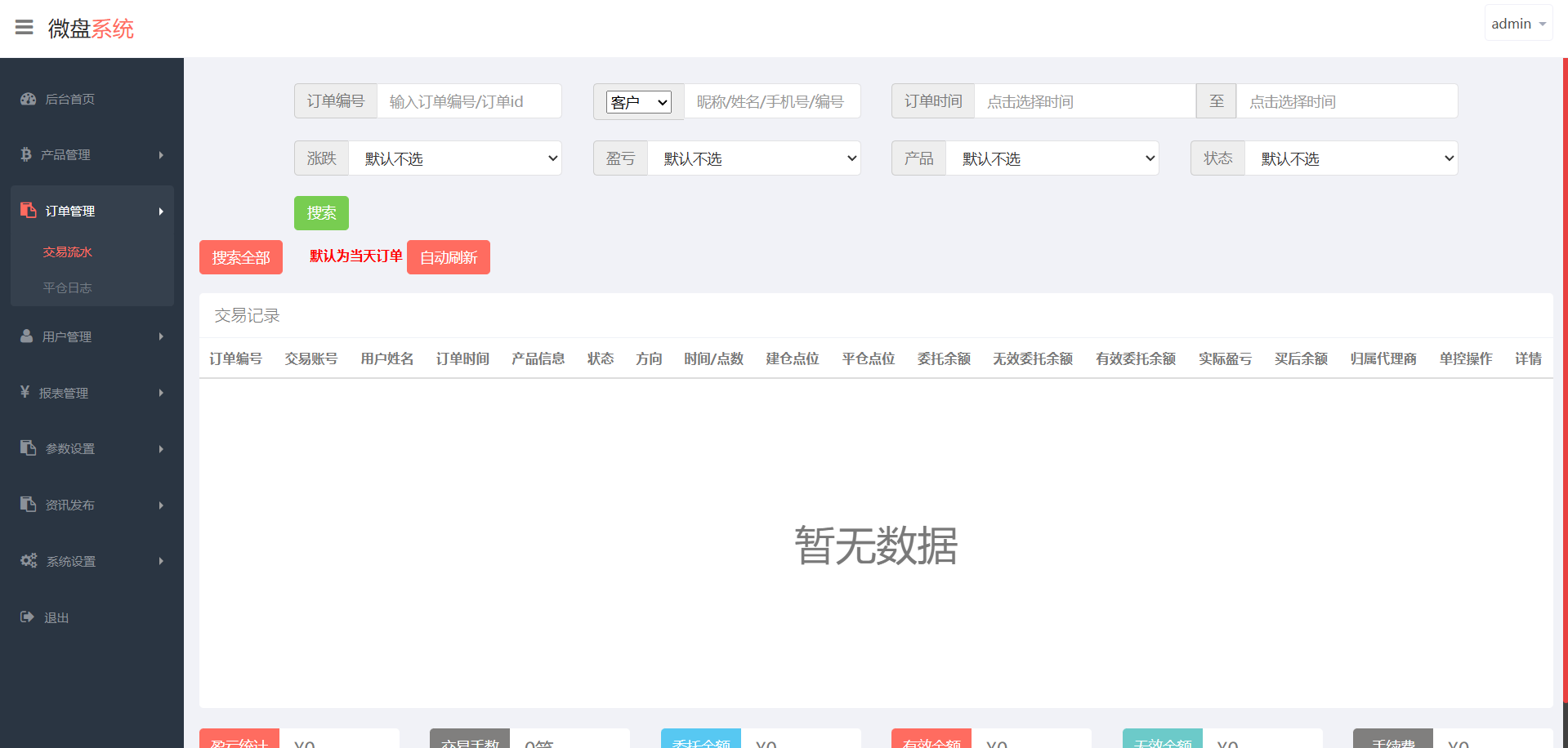Click the 自动刷新 button
The image size is (1568, 748).
pyautogui.click(x=448, y=257)
